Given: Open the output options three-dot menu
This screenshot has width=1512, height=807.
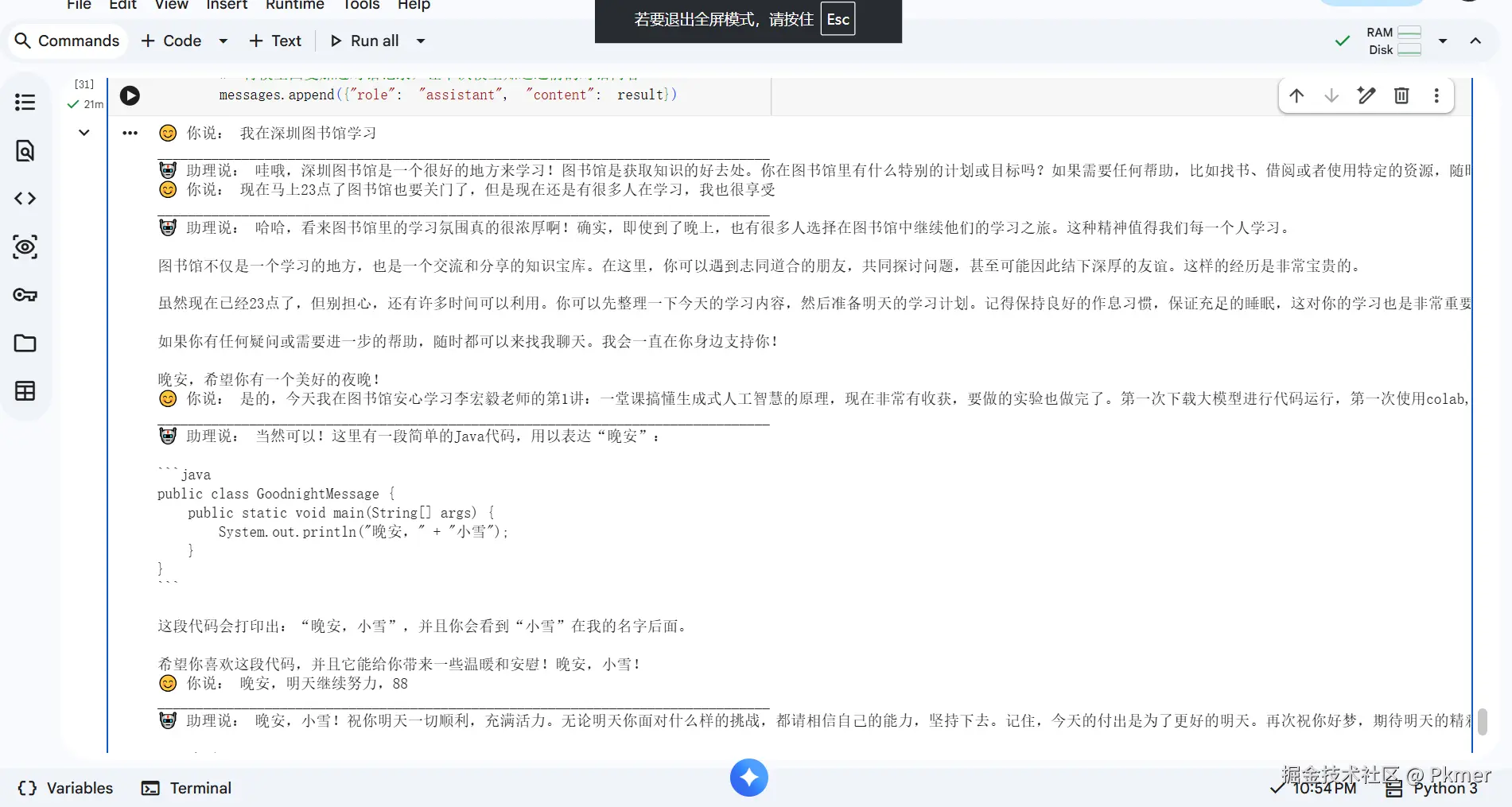Looking at the screenshot, I should [x=130, y=133].
